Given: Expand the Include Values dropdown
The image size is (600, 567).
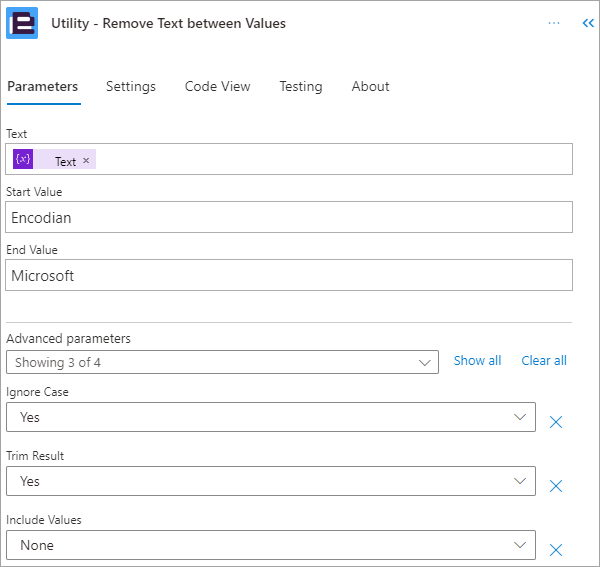Looking at the screenshot, I should [x=519, y=545].
